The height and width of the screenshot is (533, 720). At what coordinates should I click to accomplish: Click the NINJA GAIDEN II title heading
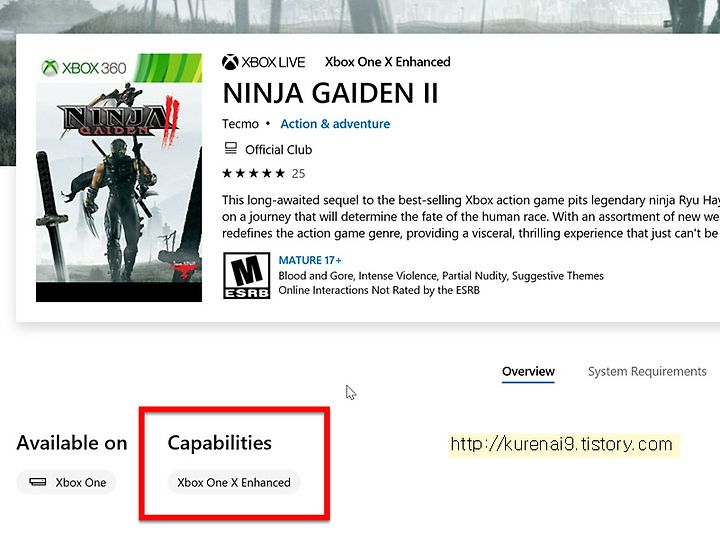click(330, 93)
